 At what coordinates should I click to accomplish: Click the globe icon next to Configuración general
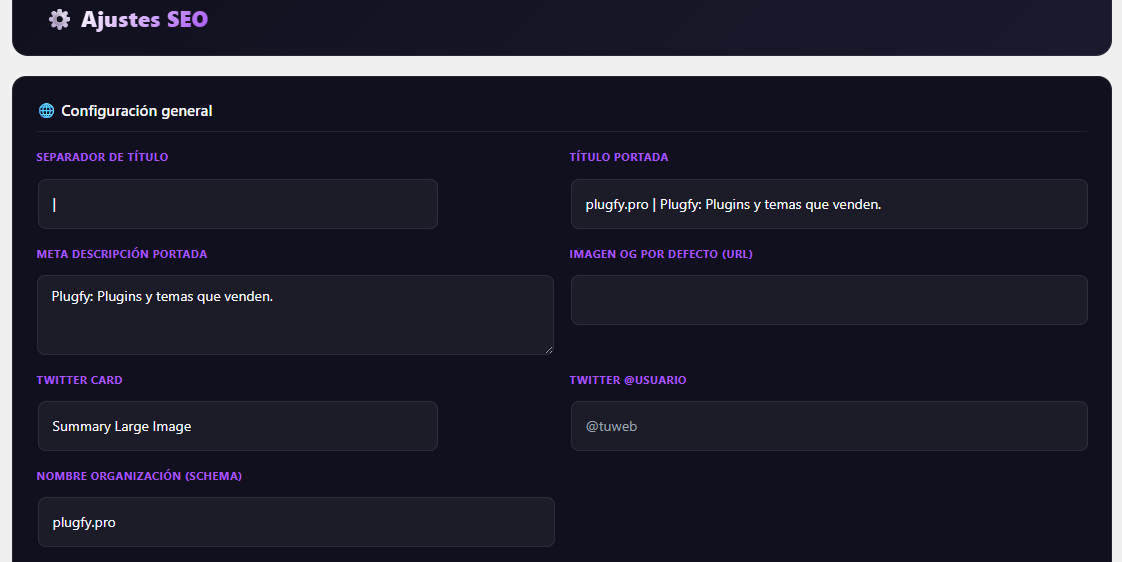point(47,110)
